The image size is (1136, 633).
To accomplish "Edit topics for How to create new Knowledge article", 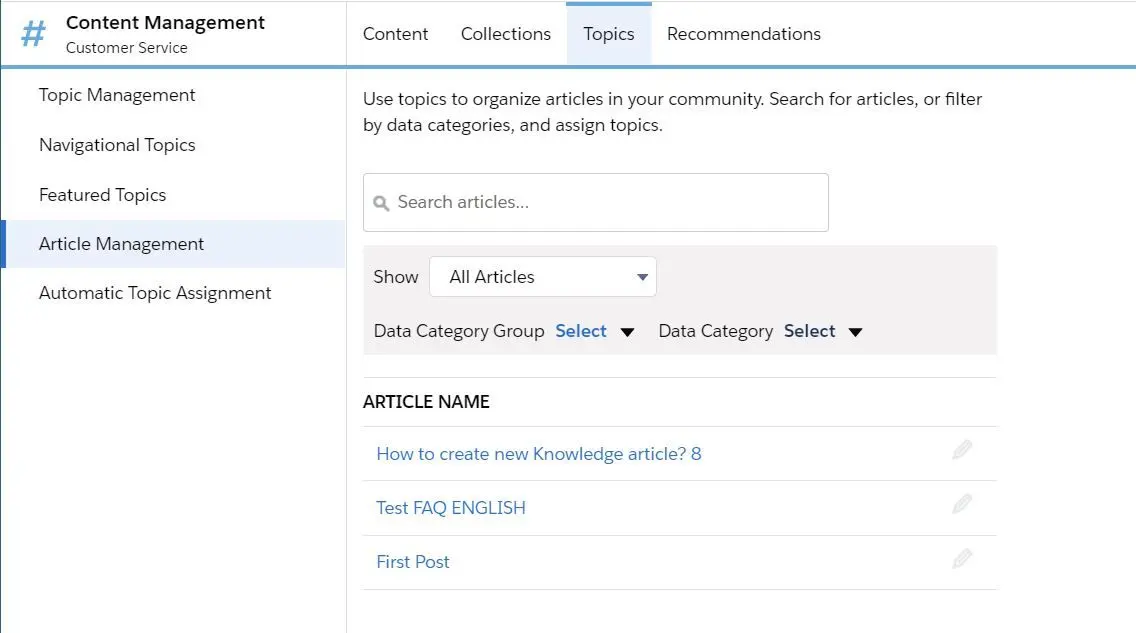I will 962,450.
